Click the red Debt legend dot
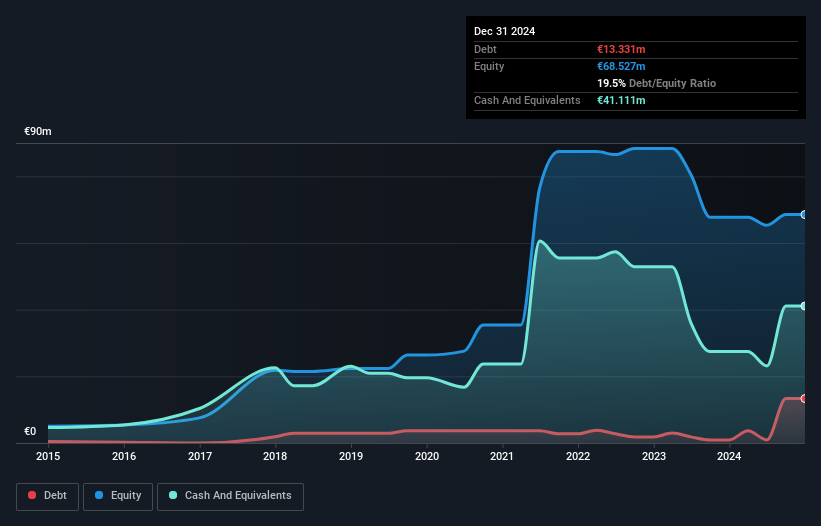Screen dimensions: 821x526 (32, 495)
